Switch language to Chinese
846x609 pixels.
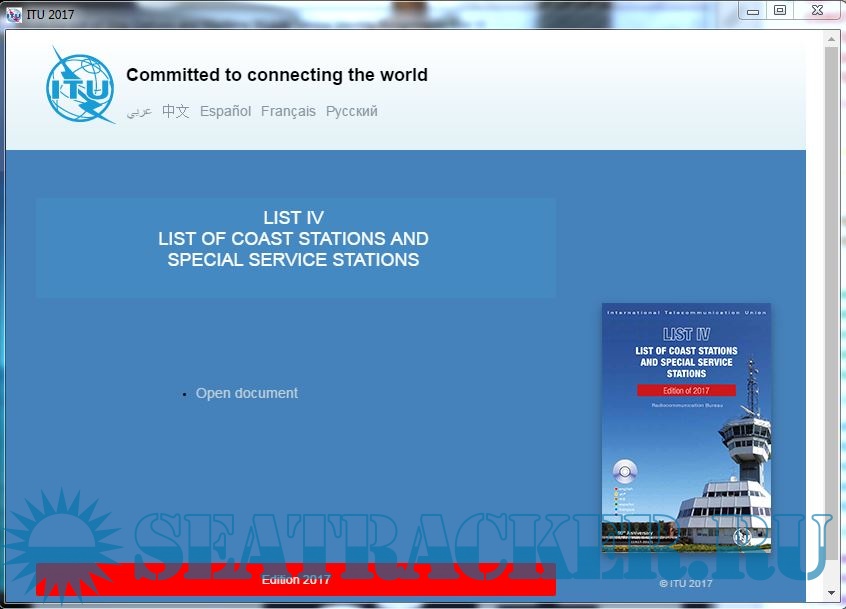[176, 112]
